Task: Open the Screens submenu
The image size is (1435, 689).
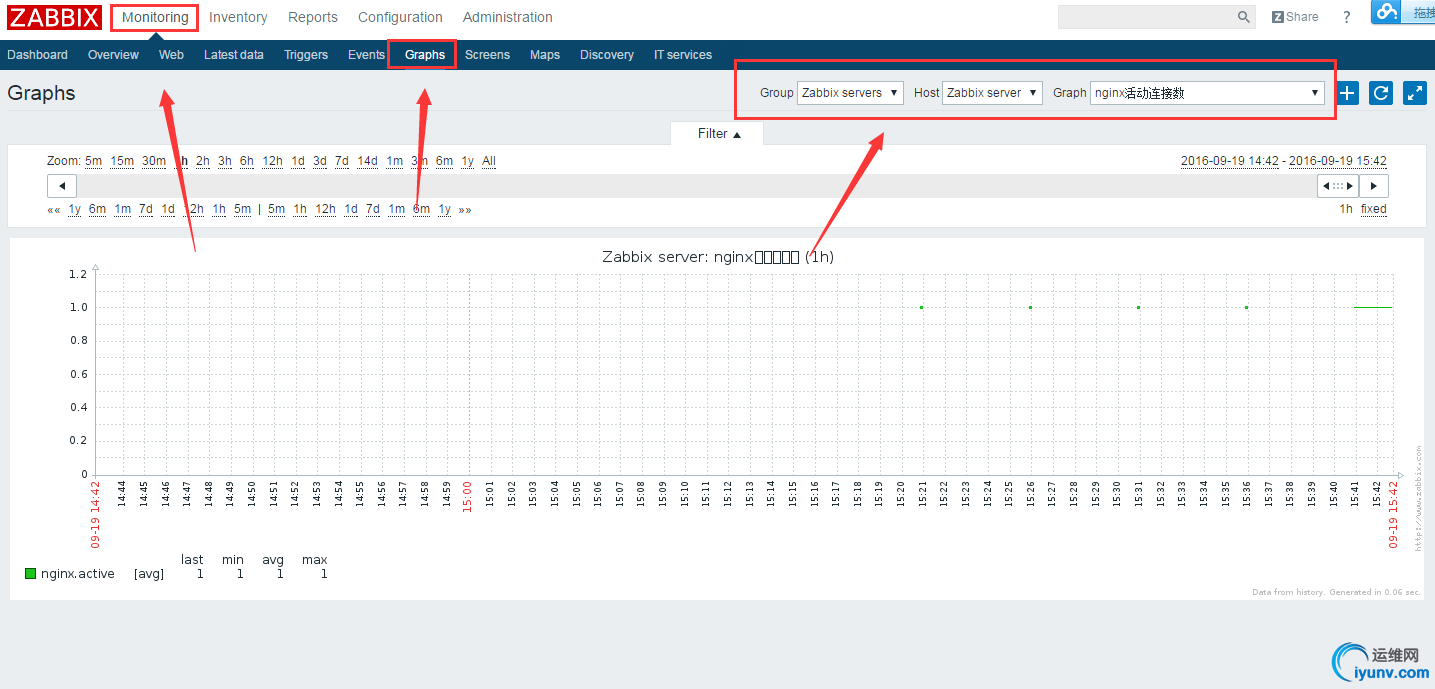Action: coord(488,55)
